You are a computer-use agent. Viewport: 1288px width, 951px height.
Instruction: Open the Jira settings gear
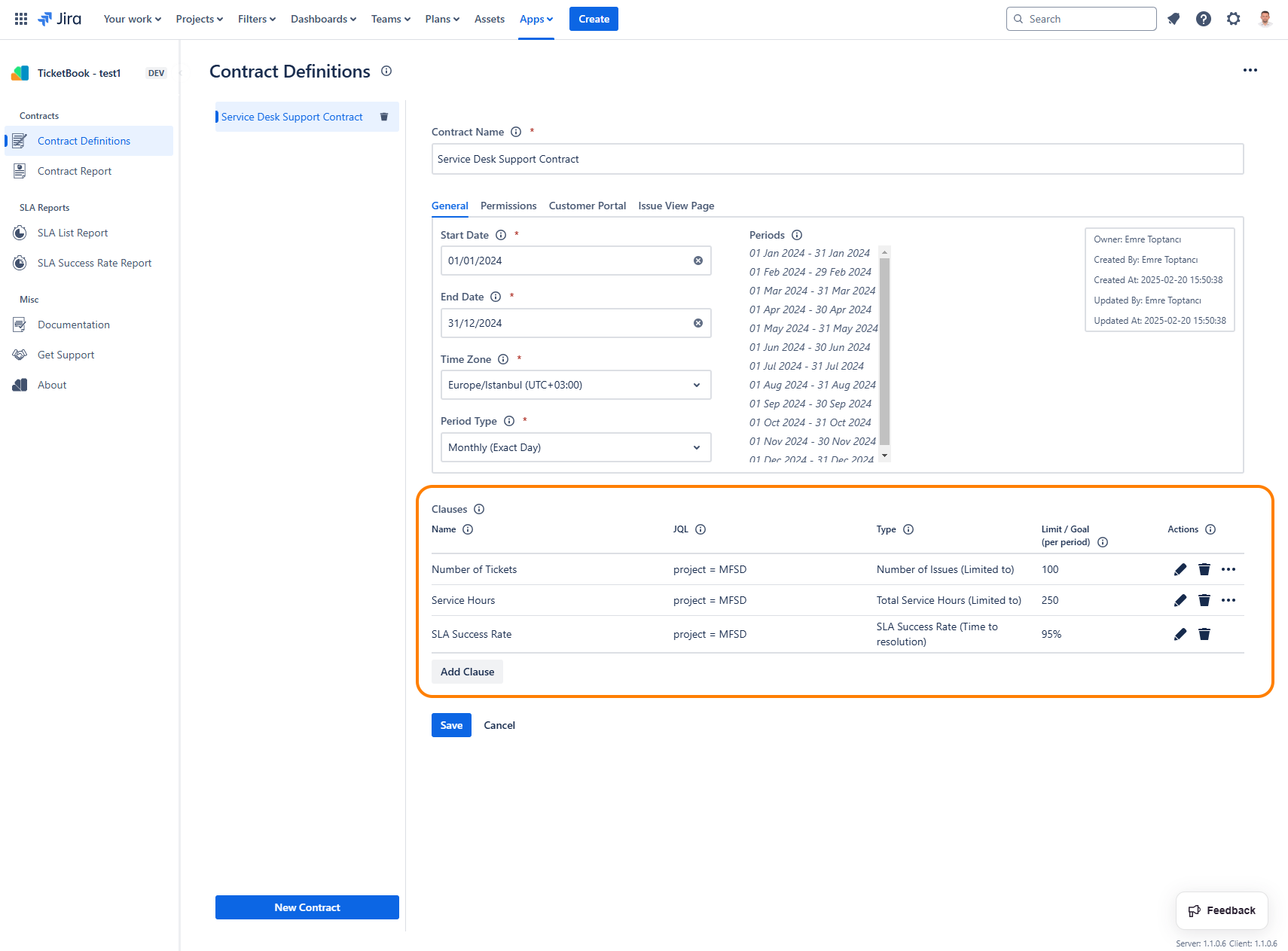1233,19
